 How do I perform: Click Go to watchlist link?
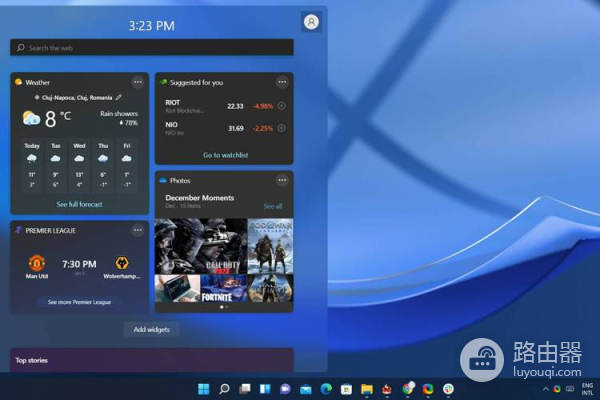(x=224, y=155)
